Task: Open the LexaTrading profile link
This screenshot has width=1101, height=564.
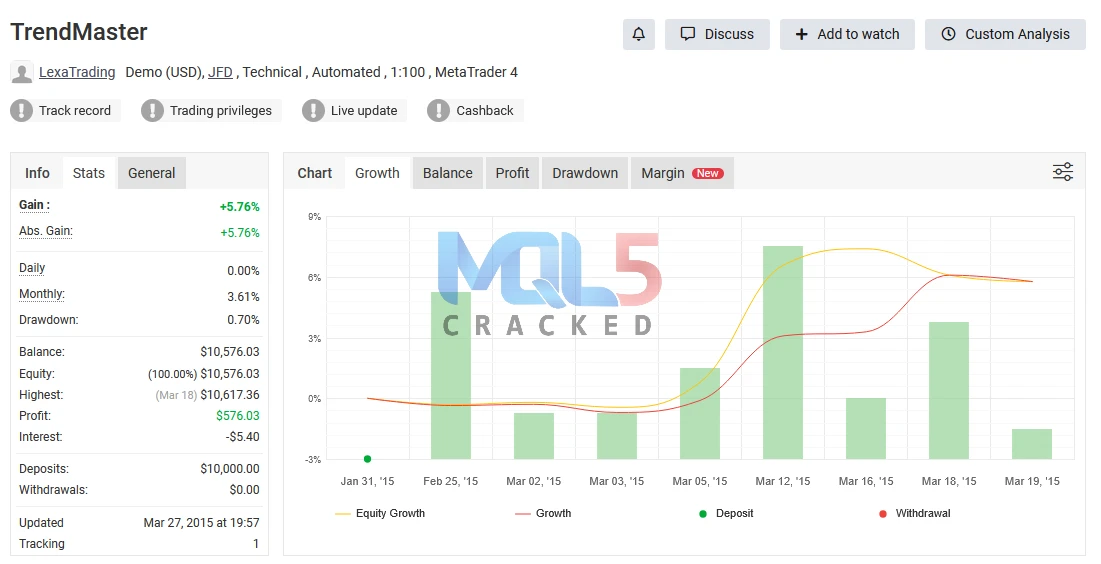Action: tap(77, 72)
